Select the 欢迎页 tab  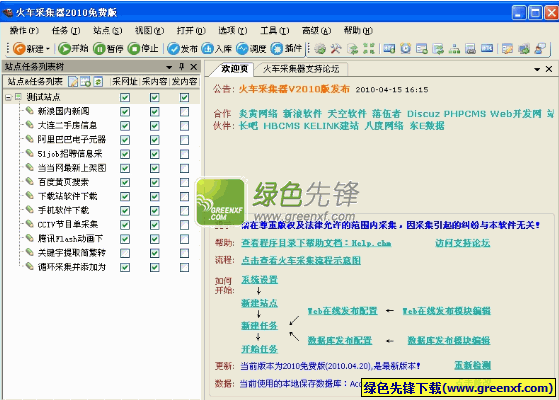point(234,69)
